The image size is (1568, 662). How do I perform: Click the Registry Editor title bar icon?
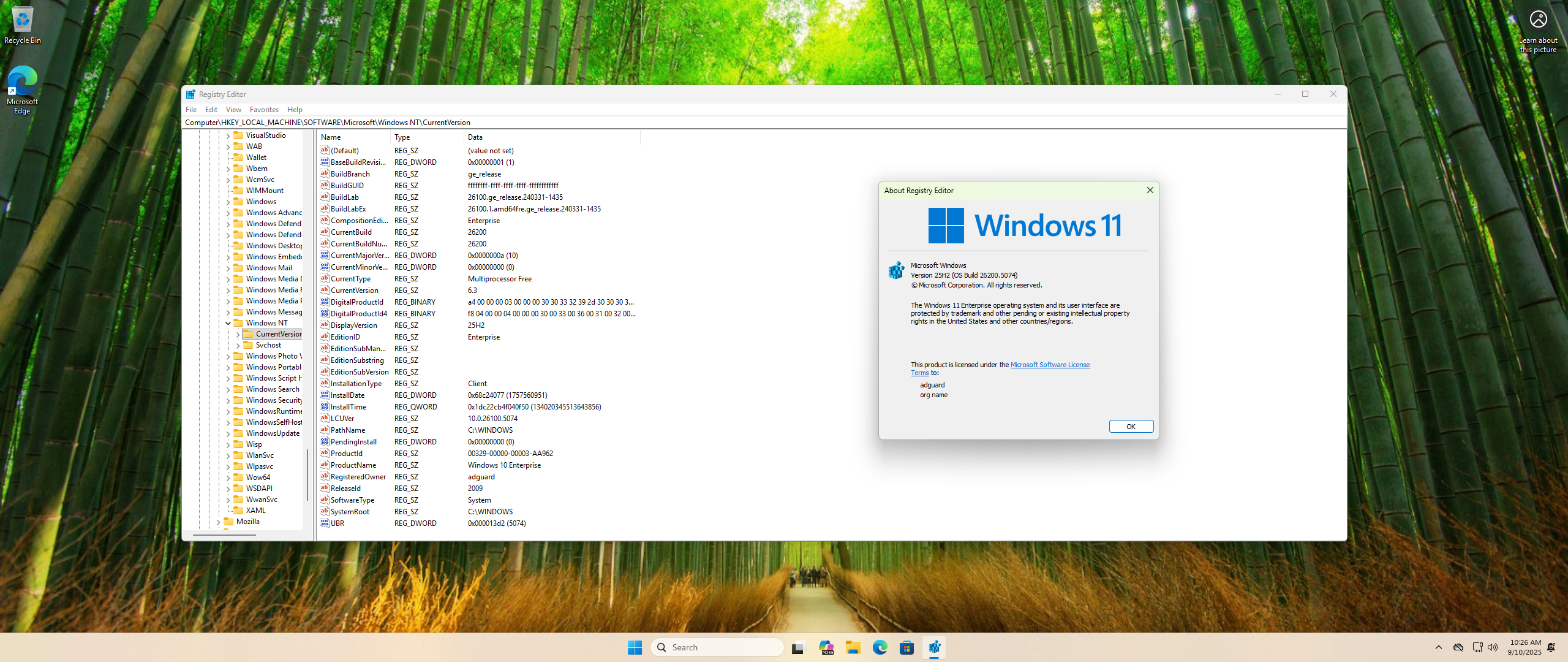point(190,94)
